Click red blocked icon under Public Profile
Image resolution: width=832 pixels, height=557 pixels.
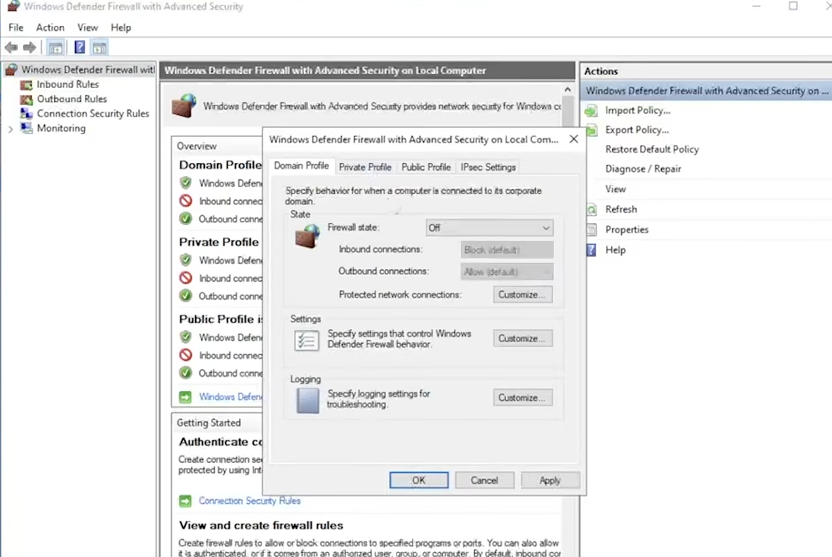(x=185, y=355)
